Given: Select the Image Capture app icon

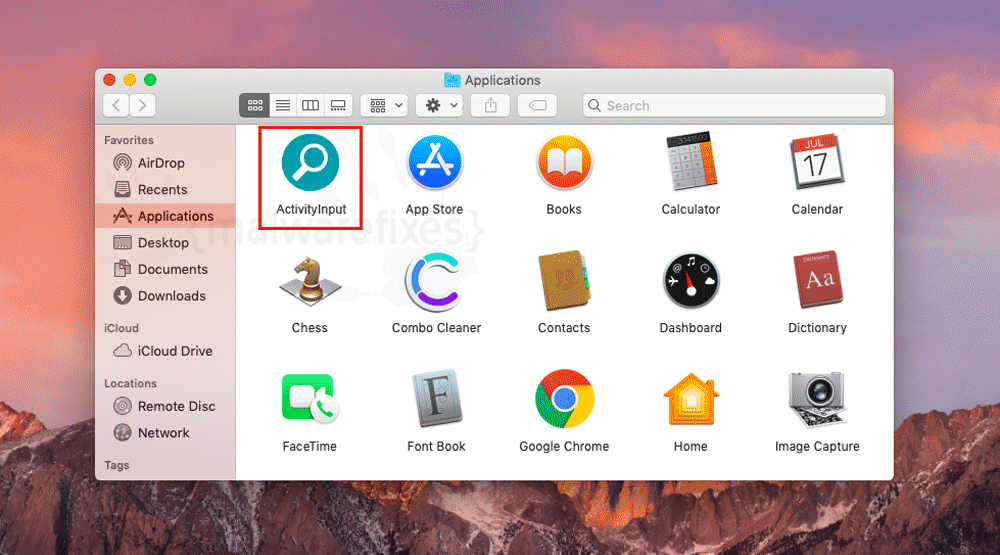Looking at the screenshot, I should [817, 399].
